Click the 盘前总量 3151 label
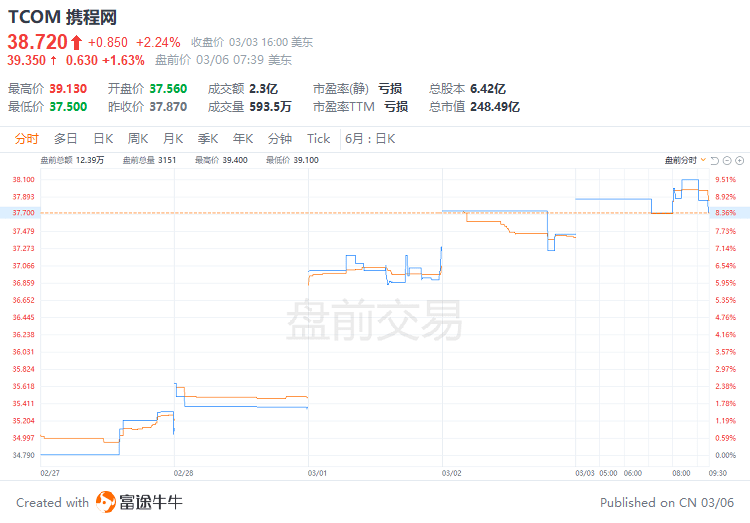The width and height of the screenshot is (750, 523). coord(150,160)
